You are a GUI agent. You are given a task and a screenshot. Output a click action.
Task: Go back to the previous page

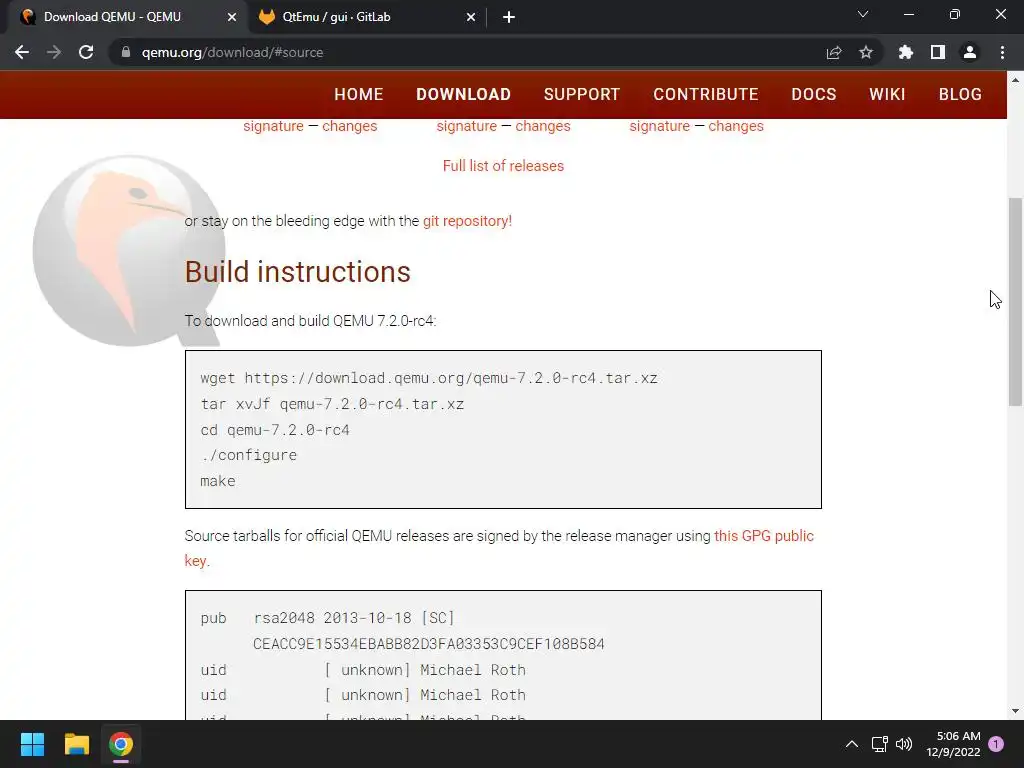pyautogui.click(x=22, y=52)
